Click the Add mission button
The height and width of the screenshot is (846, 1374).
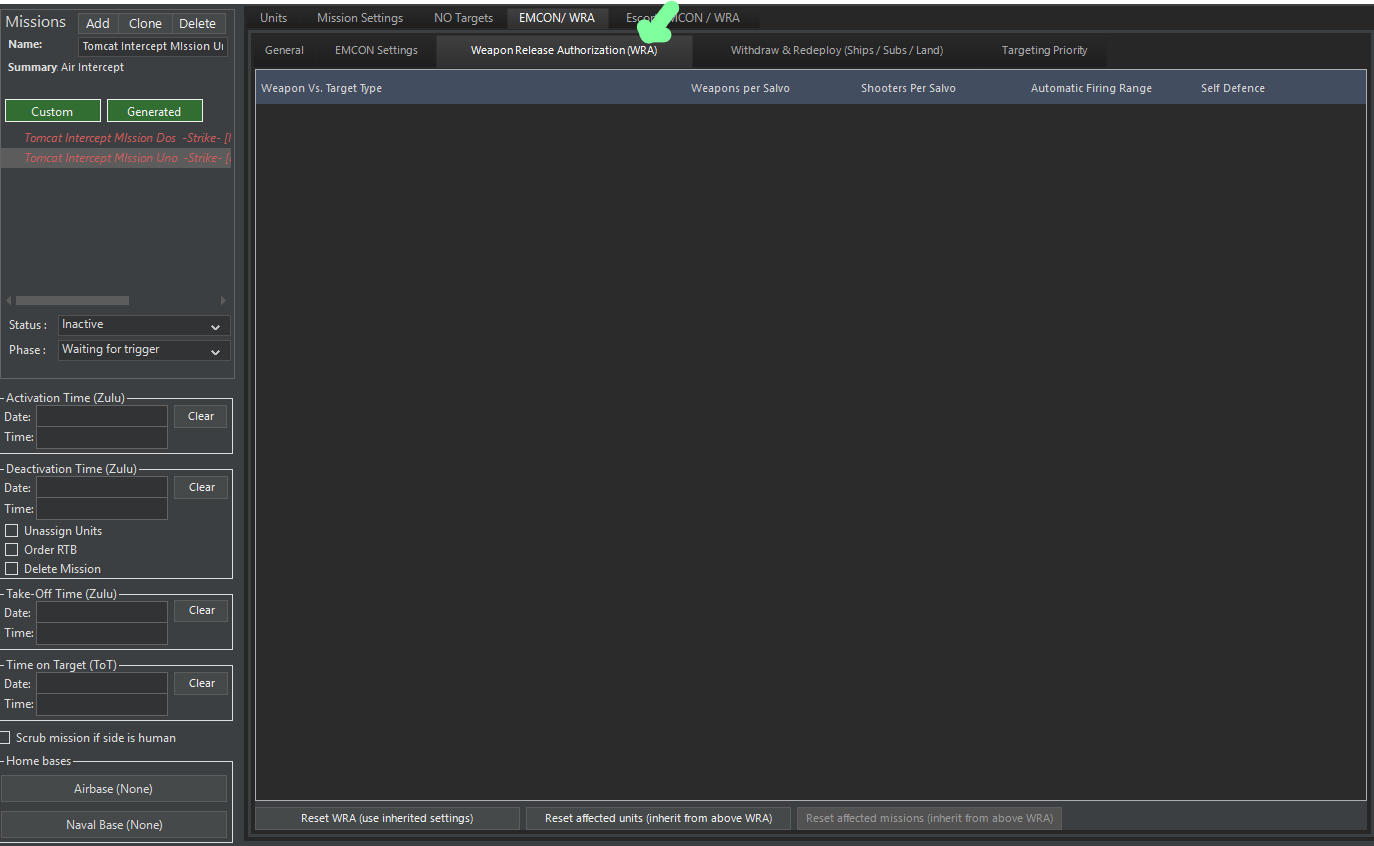(98, 24)
